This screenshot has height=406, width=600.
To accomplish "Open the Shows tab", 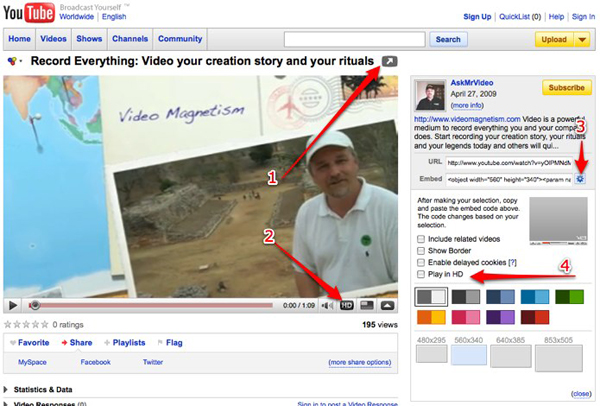I will pos(89,39).
